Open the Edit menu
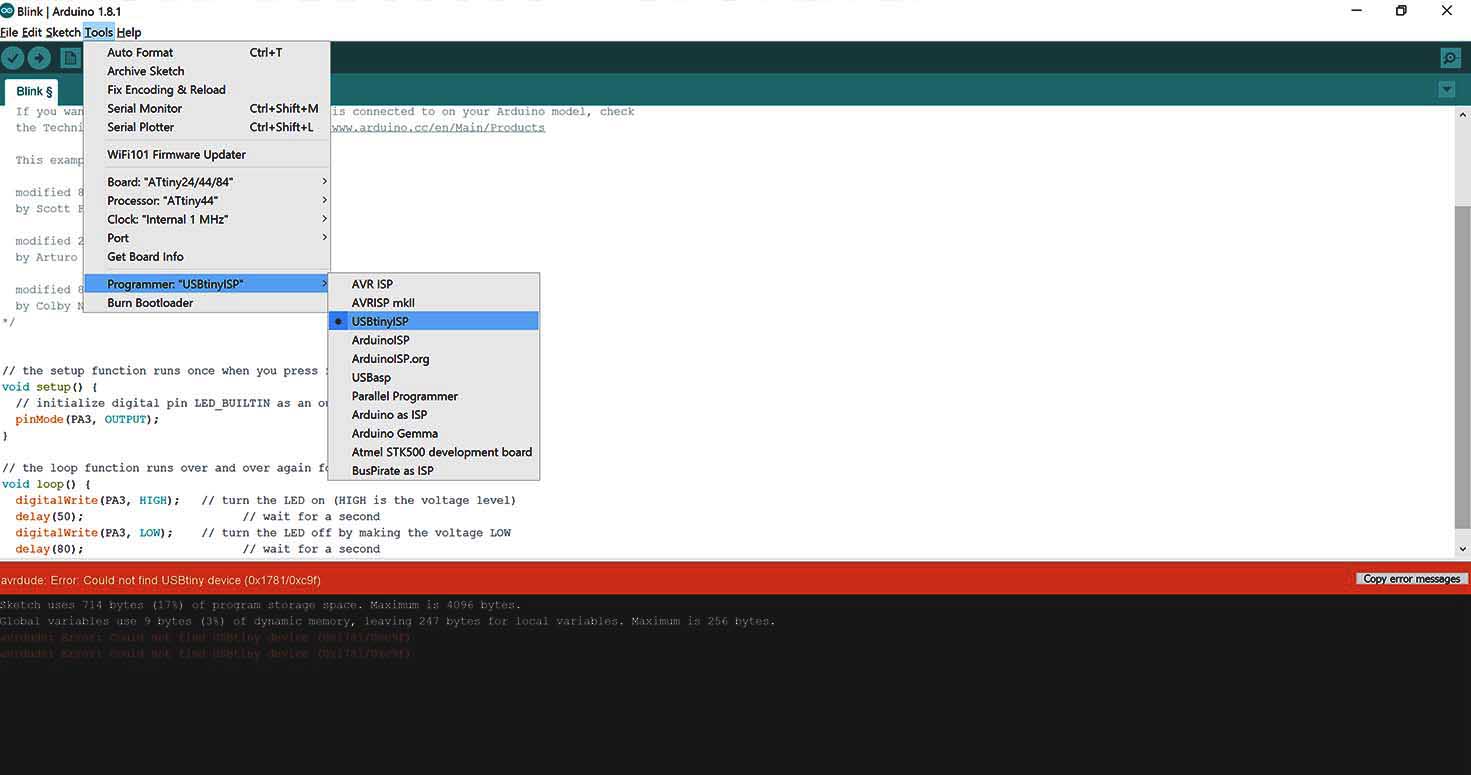This screenshot has width=1471, height=775. [x=32, y=32]
